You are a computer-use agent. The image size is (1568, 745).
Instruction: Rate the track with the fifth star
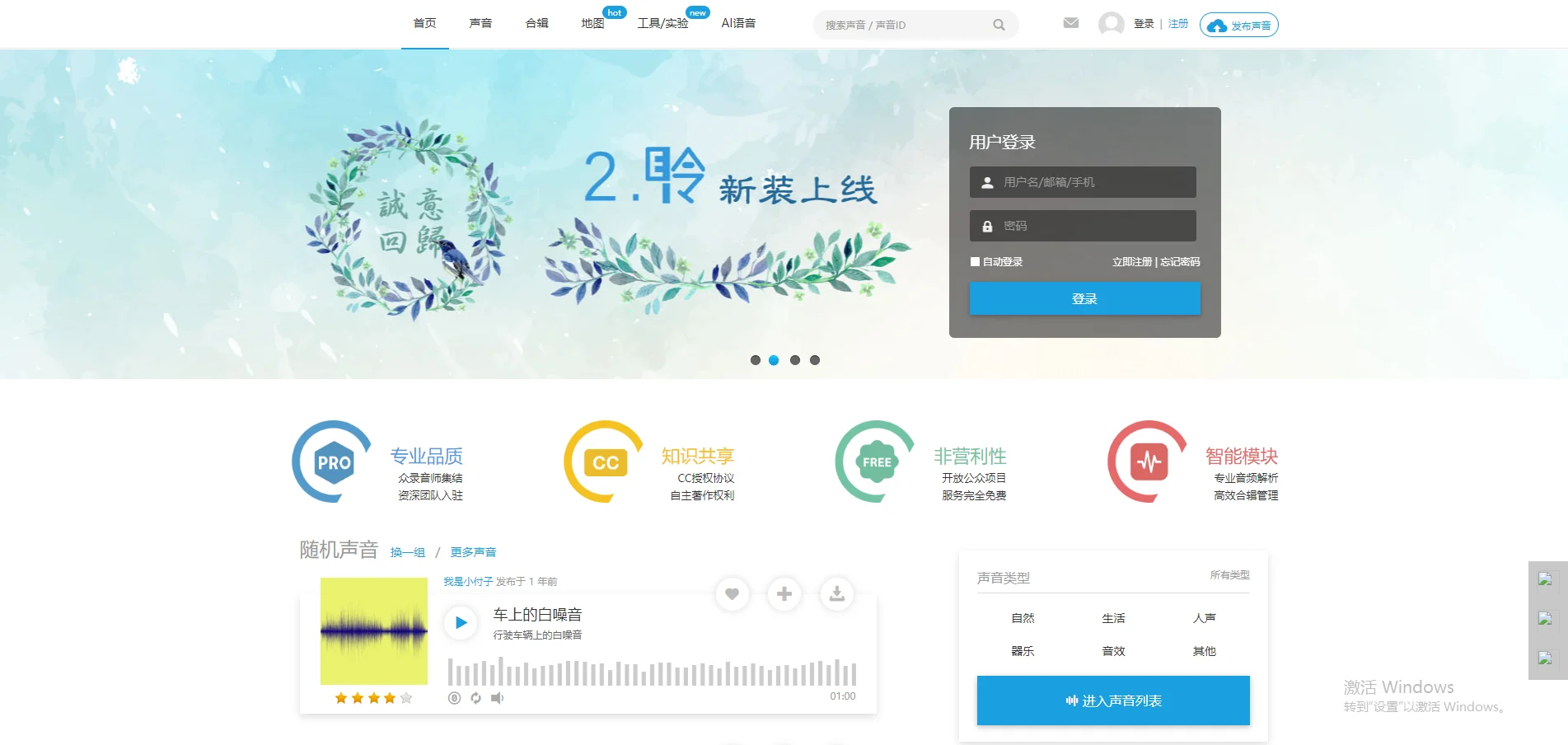point(405,698)
